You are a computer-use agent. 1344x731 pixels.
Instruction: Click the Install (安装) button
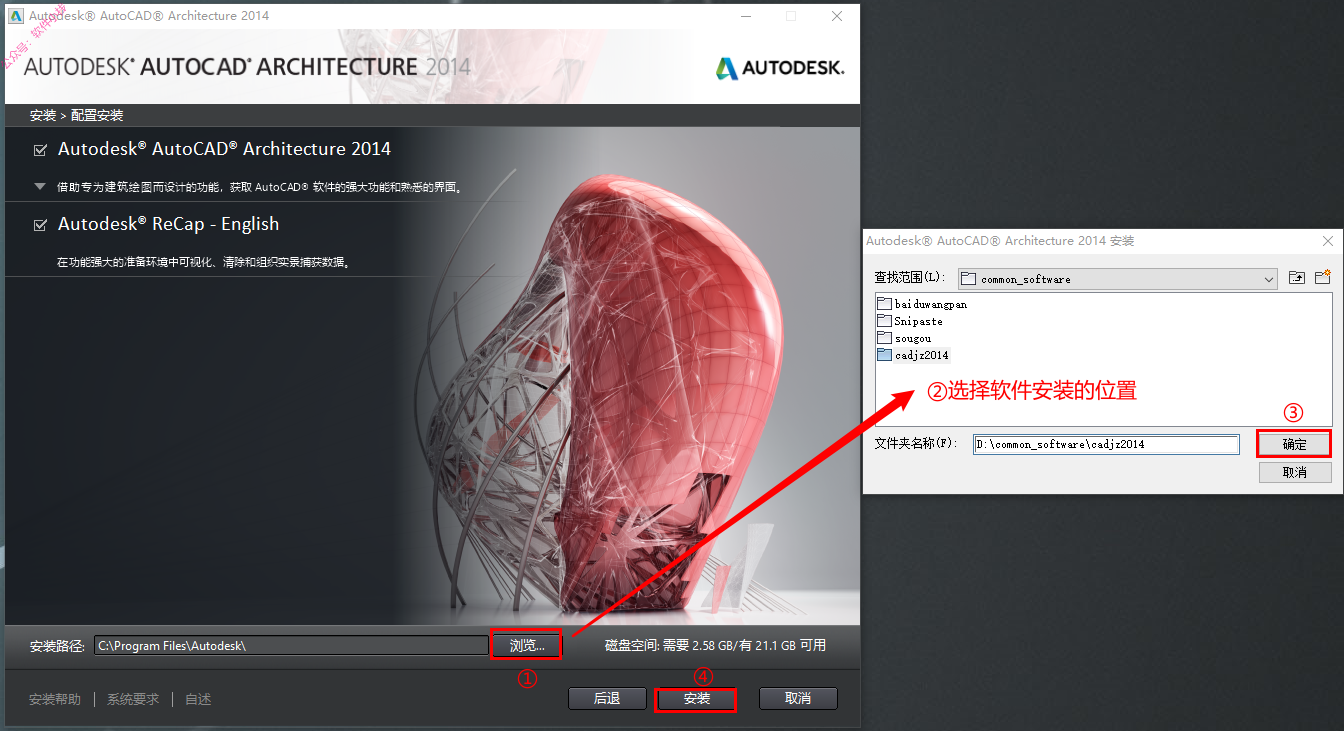click(697, 698)
